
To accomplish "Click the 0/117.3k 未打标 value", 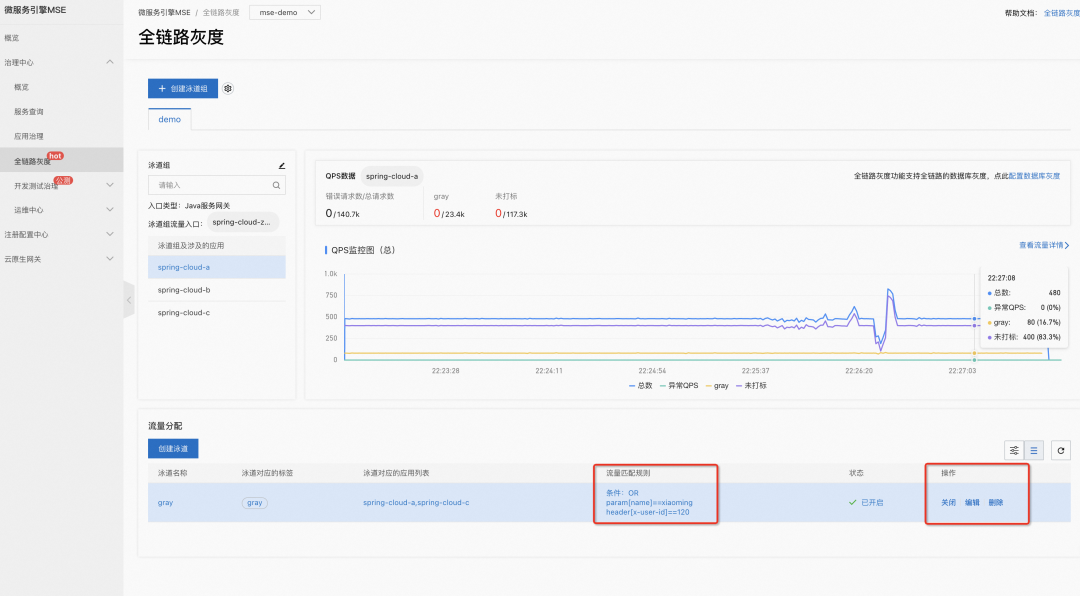I will [511, 214].
